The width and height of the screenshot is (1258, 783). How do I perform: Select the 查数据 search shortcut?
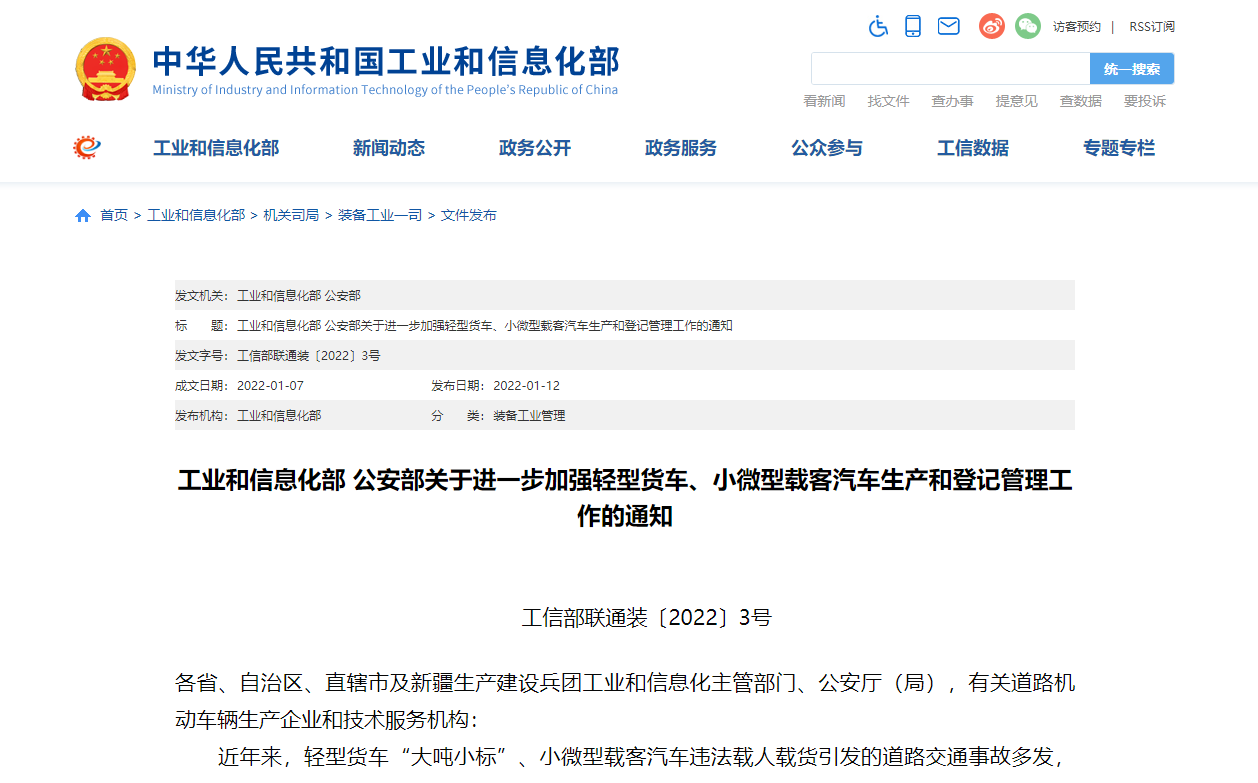coord(1080,101)
